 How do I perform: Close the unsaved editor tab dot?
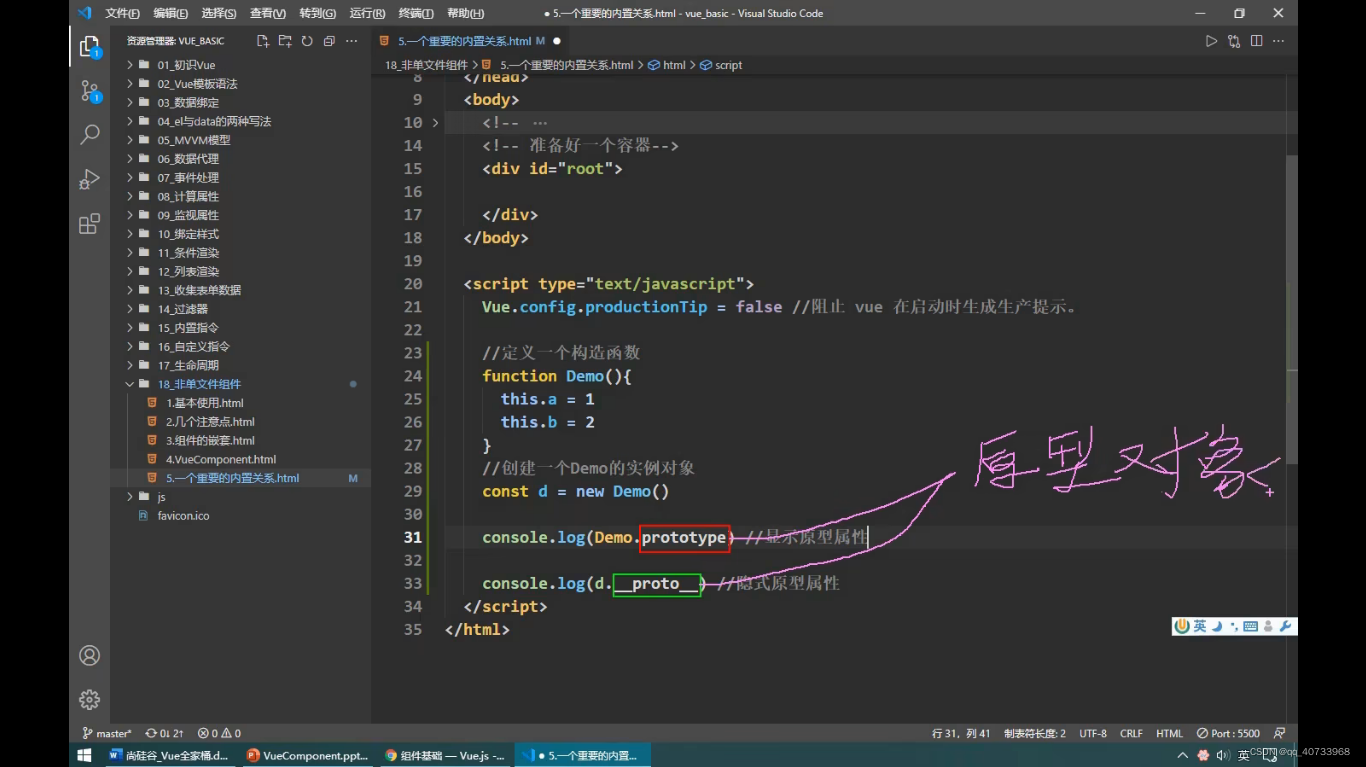[x=557, y=41]
